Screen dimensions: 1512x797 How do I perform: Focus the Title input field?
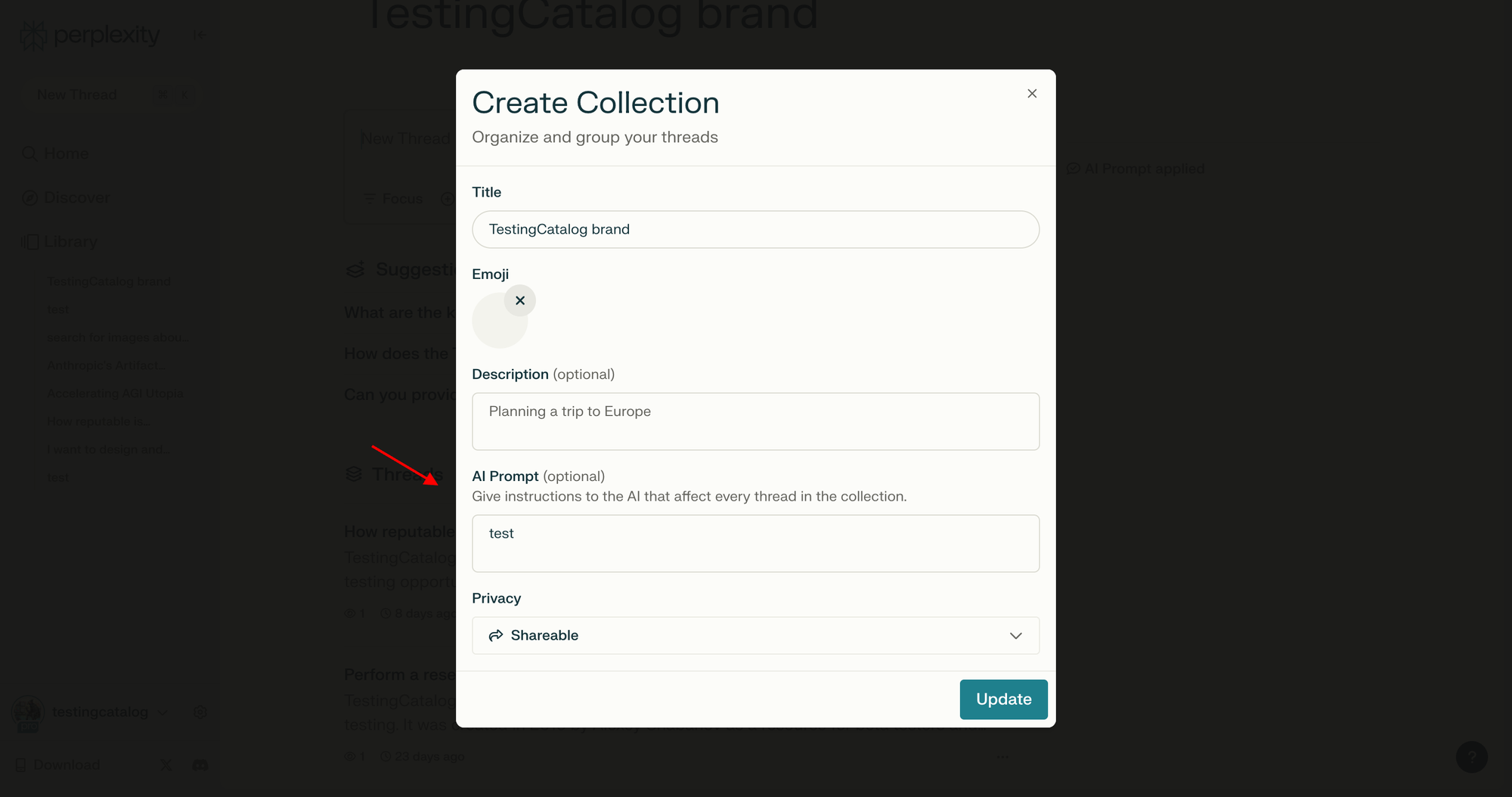[755, 229]
